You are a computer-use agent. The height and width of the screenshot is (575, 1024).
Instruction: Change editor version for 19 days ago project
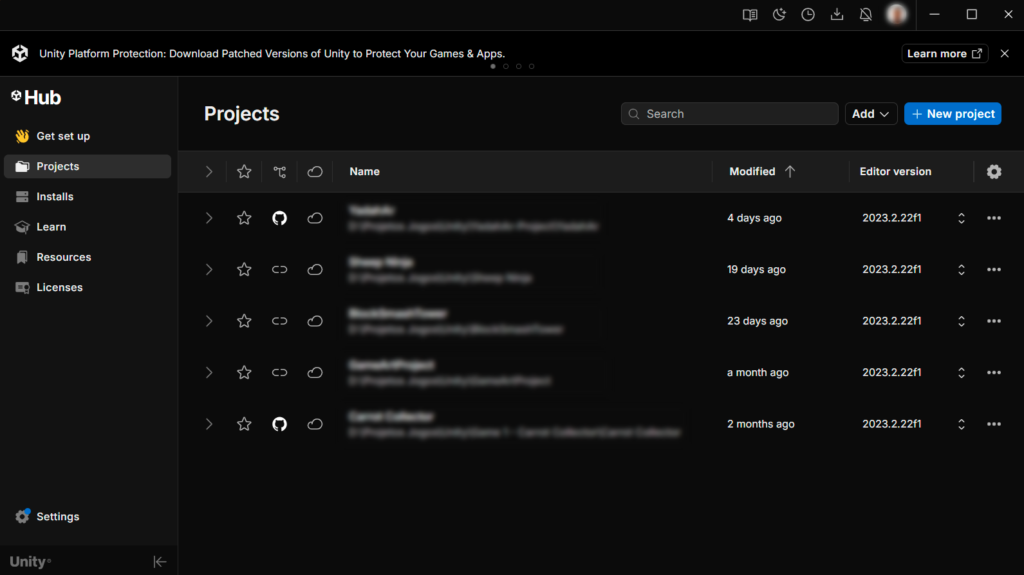tap(961, 269)
